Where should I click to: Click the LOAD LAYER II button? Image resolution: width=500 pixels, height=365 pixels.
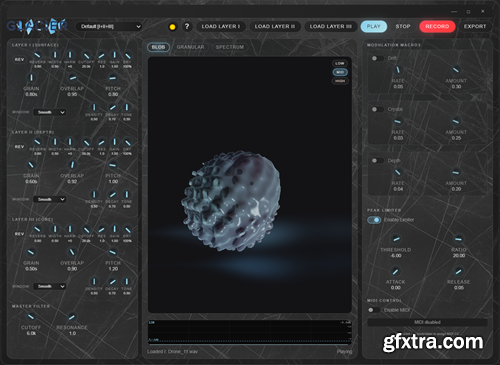275,26
